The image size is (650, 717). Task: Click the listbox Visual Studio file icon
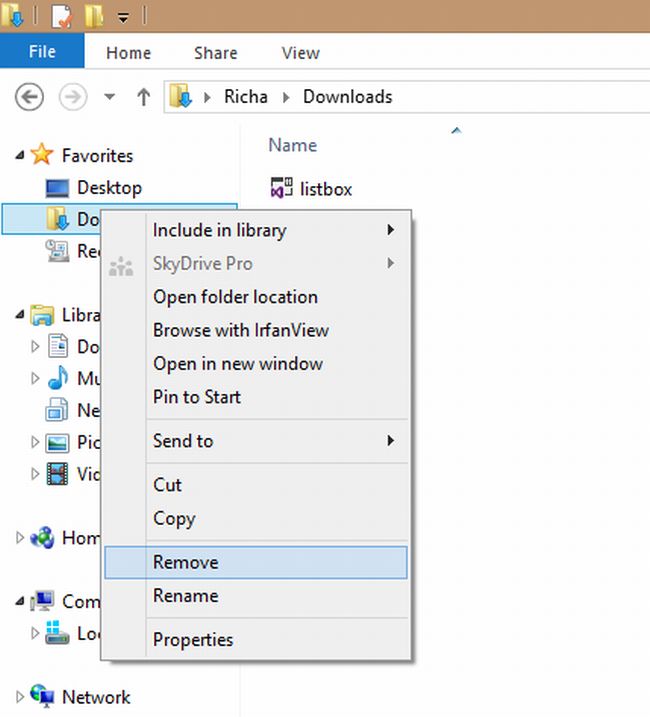click(281, 187)
